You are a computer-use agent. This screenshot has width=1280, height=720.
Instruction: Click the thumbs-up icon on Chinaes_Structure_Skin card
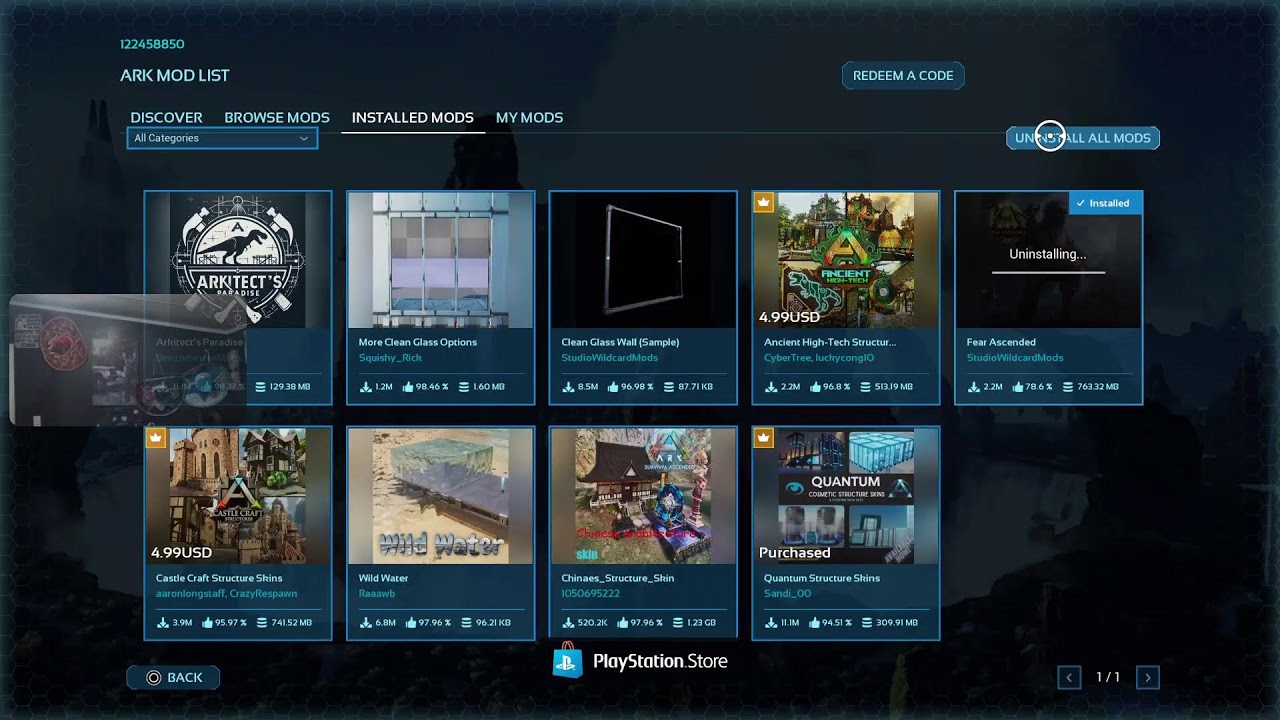coord(623,623)
